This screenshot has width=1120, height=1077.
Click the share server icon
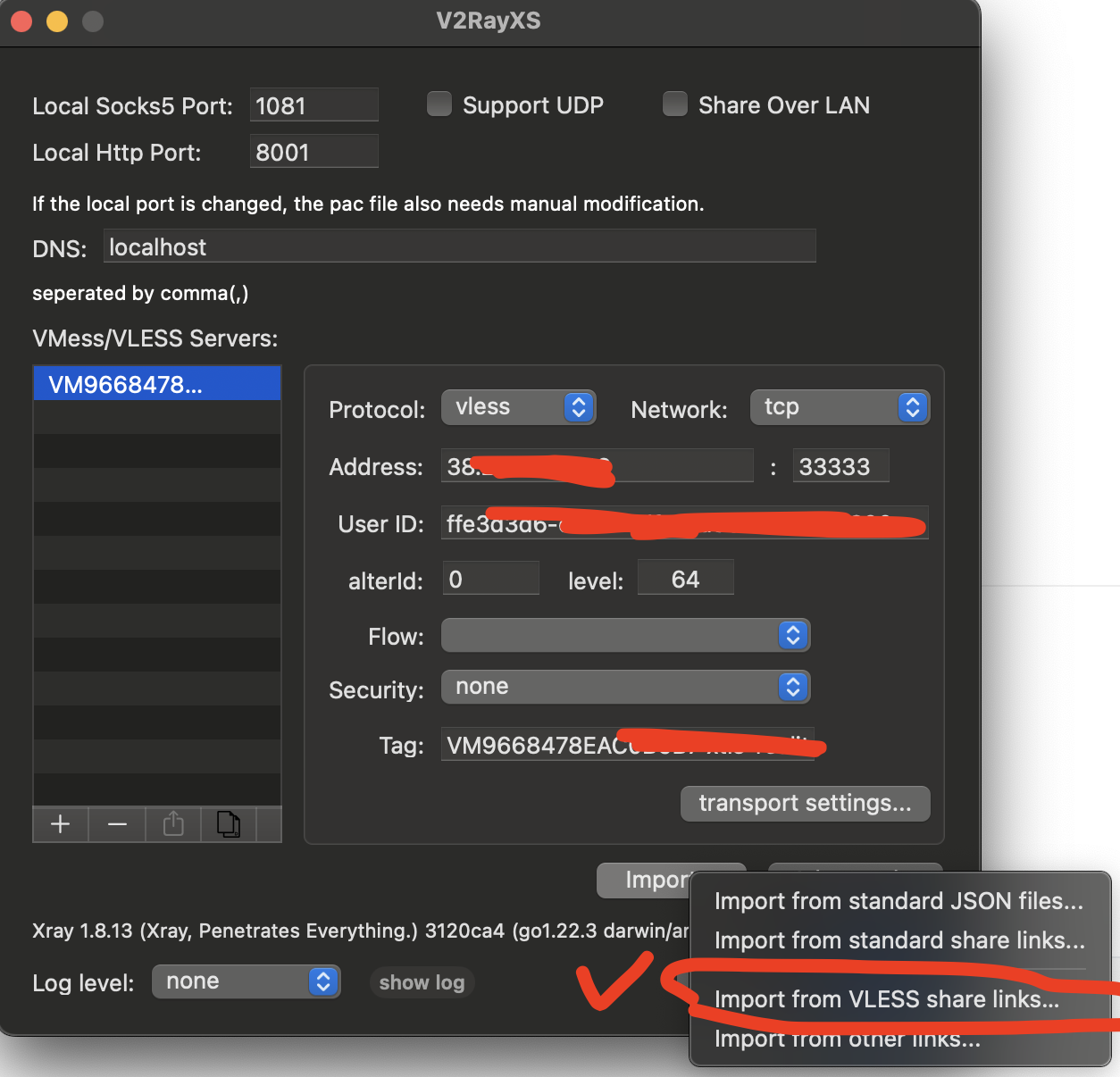tap(173, 824)
